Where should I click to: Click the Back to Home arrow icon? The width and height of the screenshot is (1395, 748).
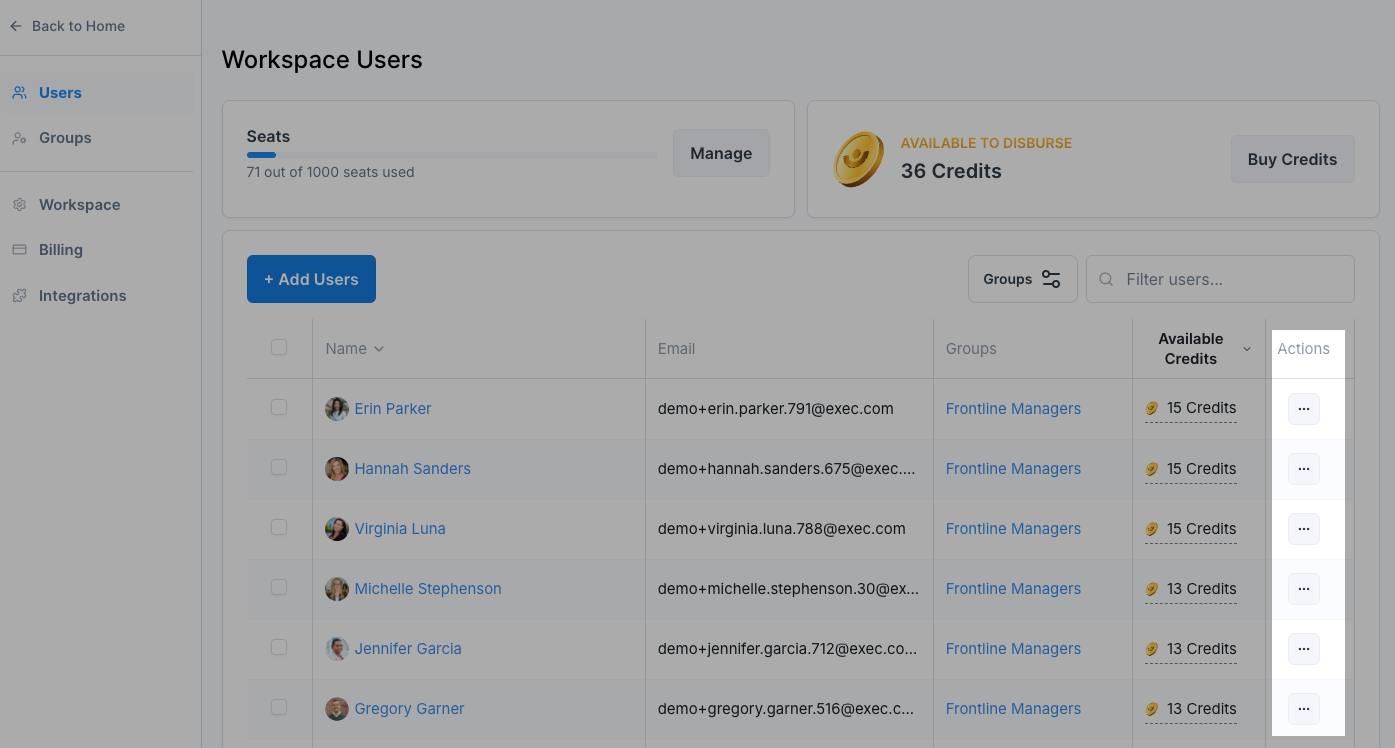16,26
